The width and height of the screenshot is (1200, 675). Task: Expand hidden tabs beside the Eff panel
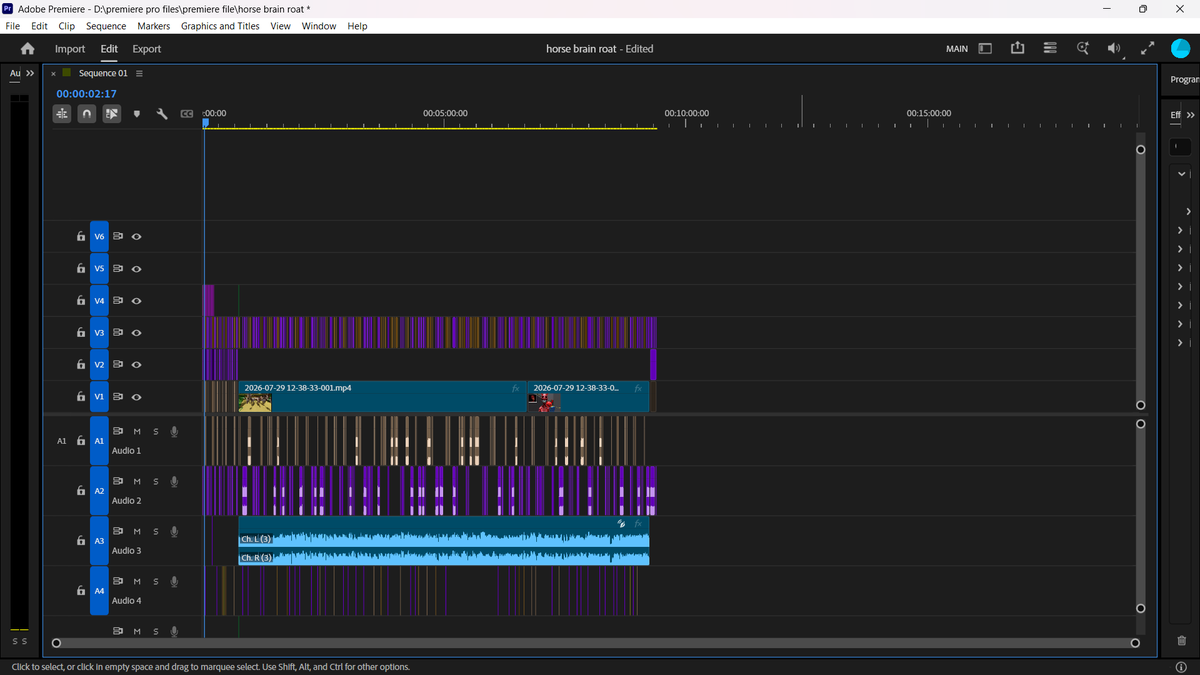click(x=1190, y=115)
